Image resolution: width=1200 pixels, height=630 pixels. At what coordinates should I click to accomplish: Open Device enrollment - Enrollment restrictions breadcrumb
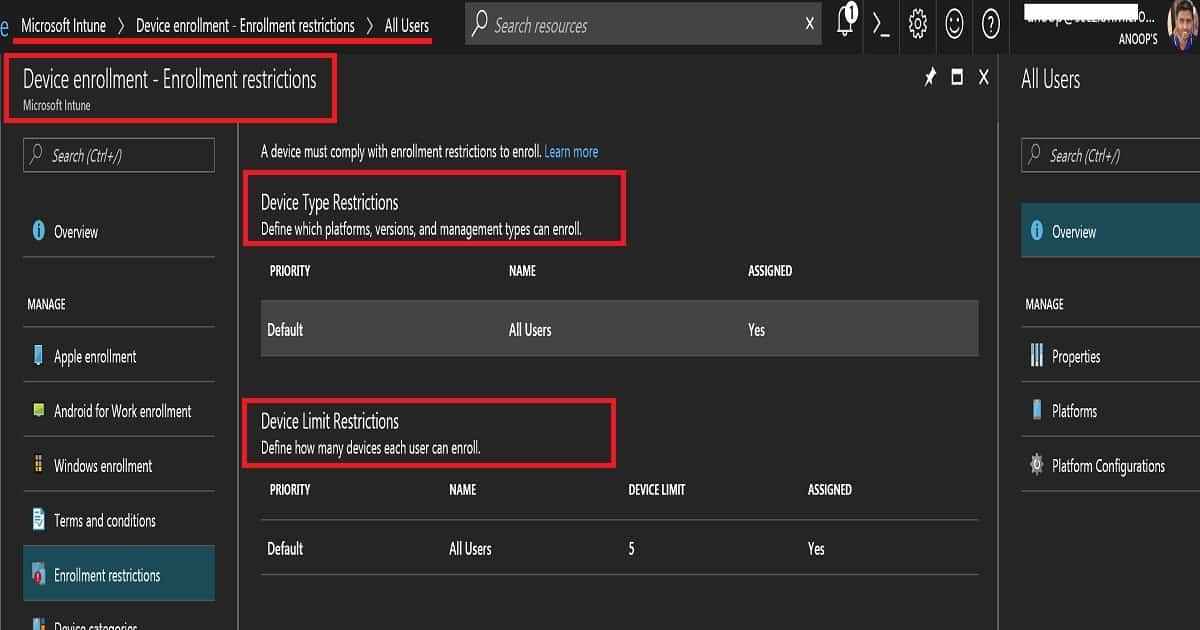[x=245, y=26]
